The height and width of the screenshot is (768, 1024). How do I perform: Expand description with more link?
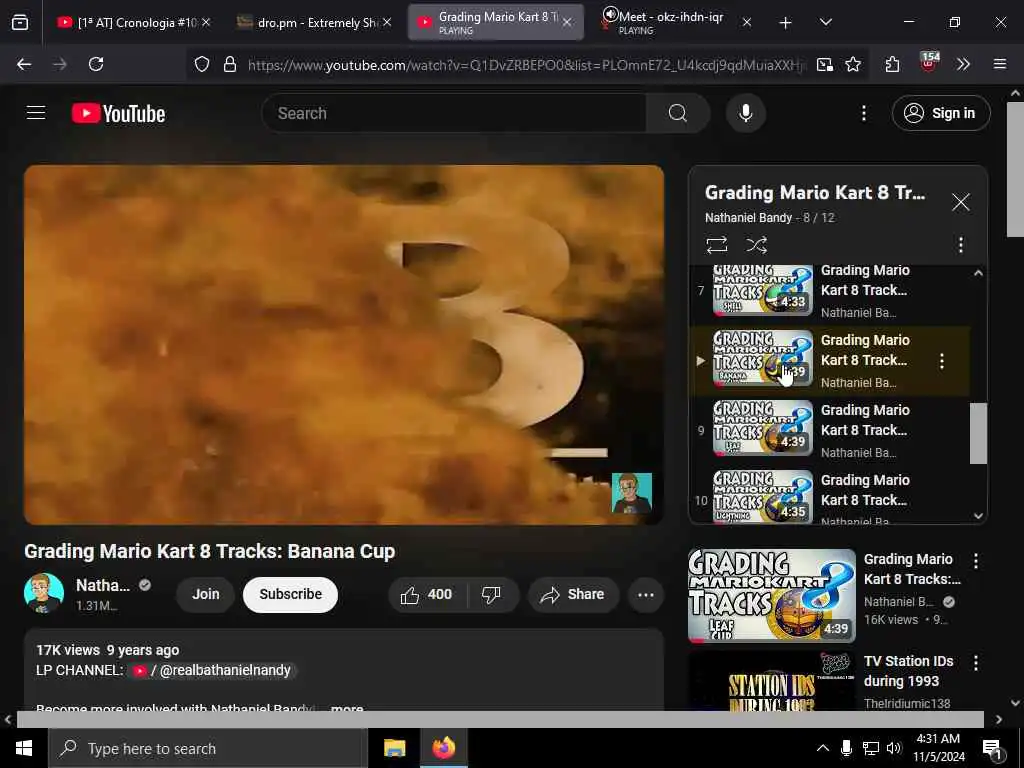point(347,708)
